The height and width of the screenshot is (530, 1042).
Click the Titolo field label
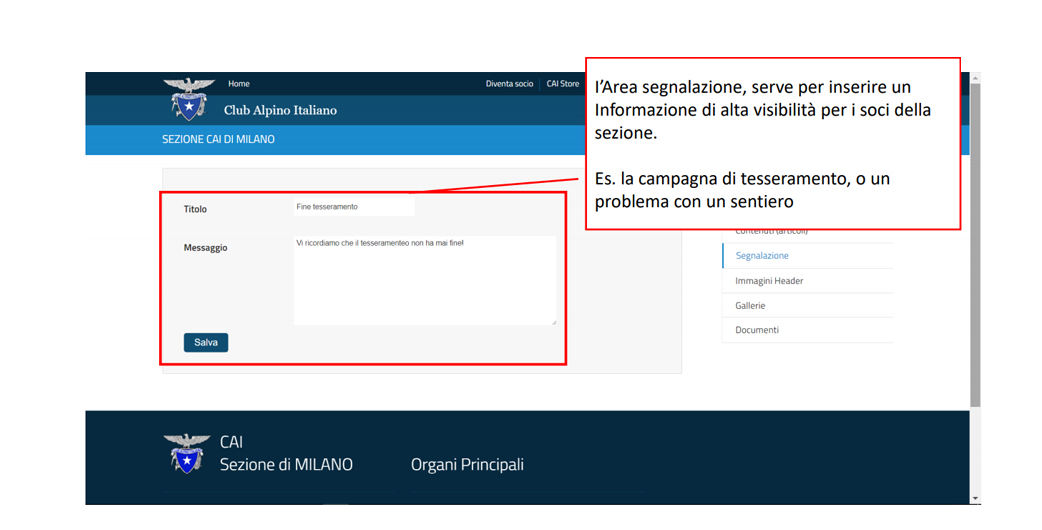point(195,209)
